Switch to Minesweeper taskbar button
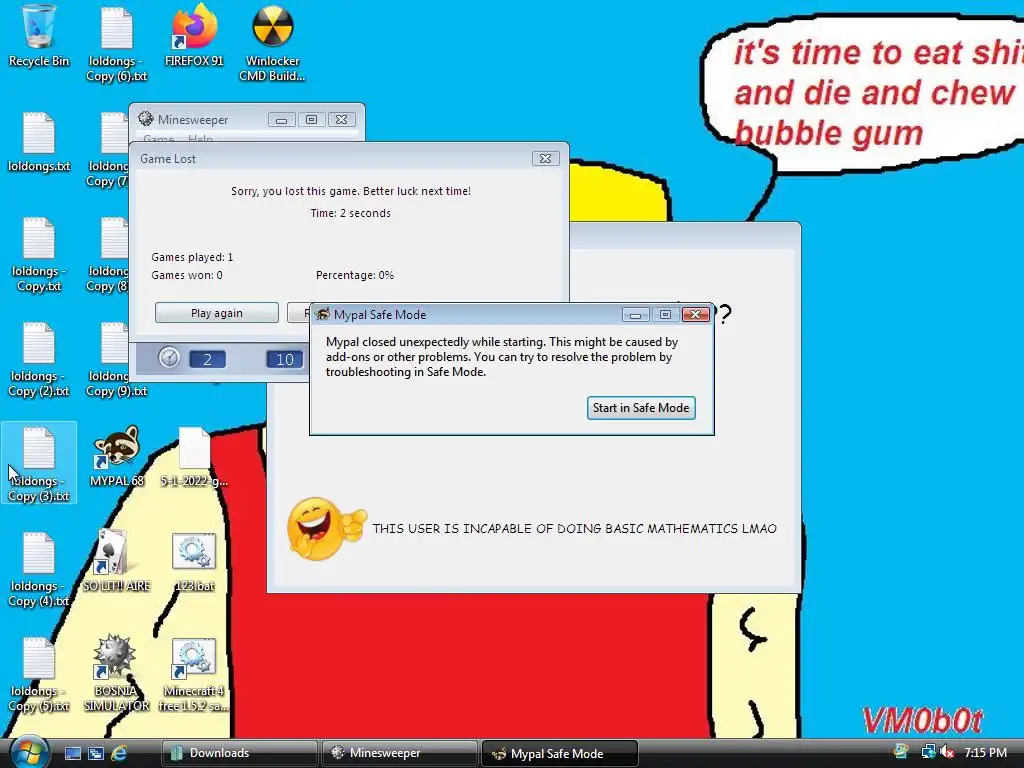This screenshot has width=1024, height=768. click(x=400, y=753)
